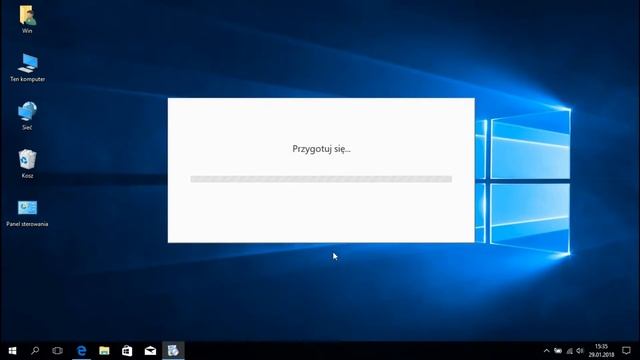Open the Kosz recycle bin icon

click(27, 164)
